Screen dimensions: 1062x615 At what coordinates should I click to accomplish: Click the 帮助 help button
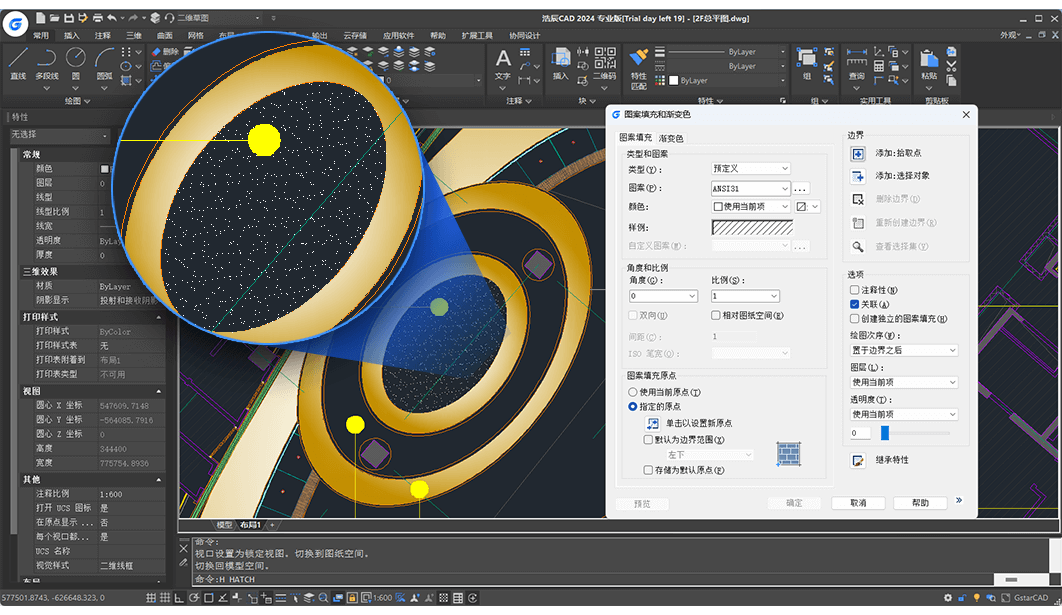point(921,503)
